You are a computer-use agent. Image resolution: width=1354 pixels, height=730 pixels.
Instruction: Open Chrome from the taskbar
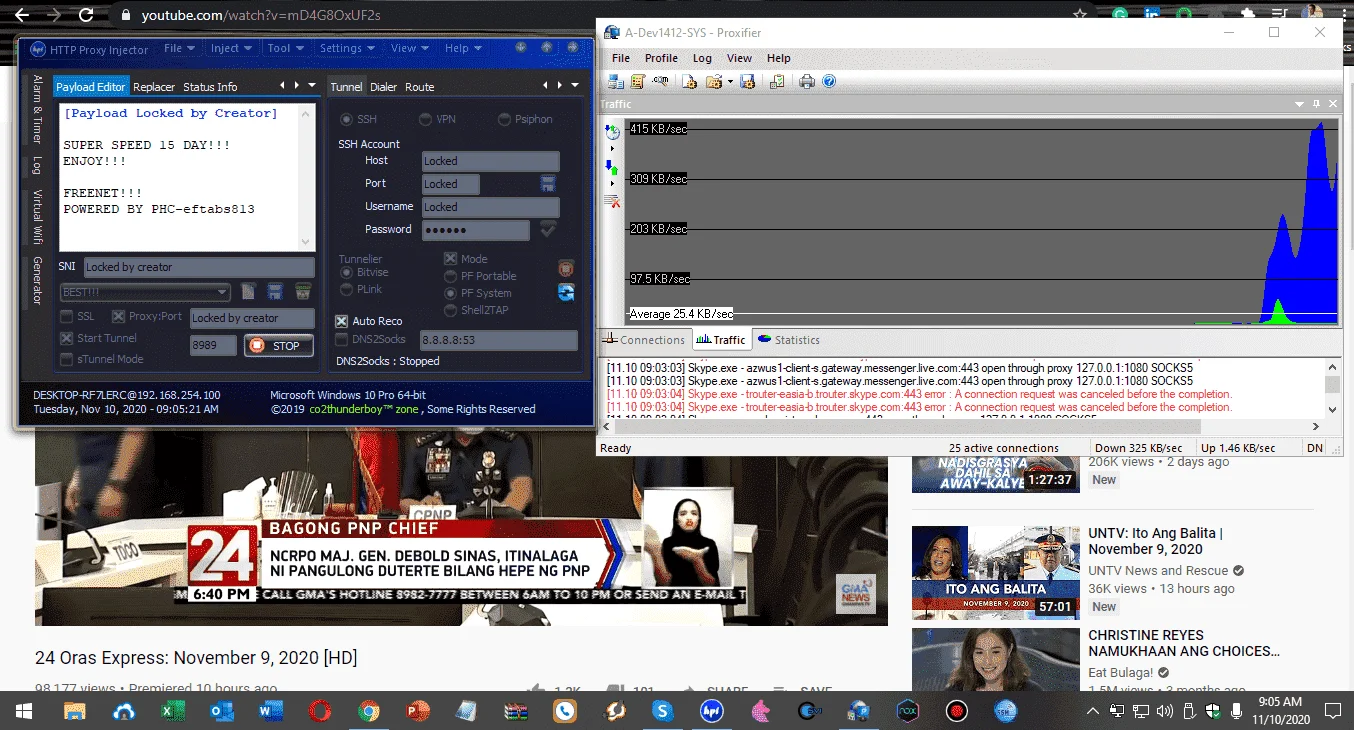click(369, 711)
